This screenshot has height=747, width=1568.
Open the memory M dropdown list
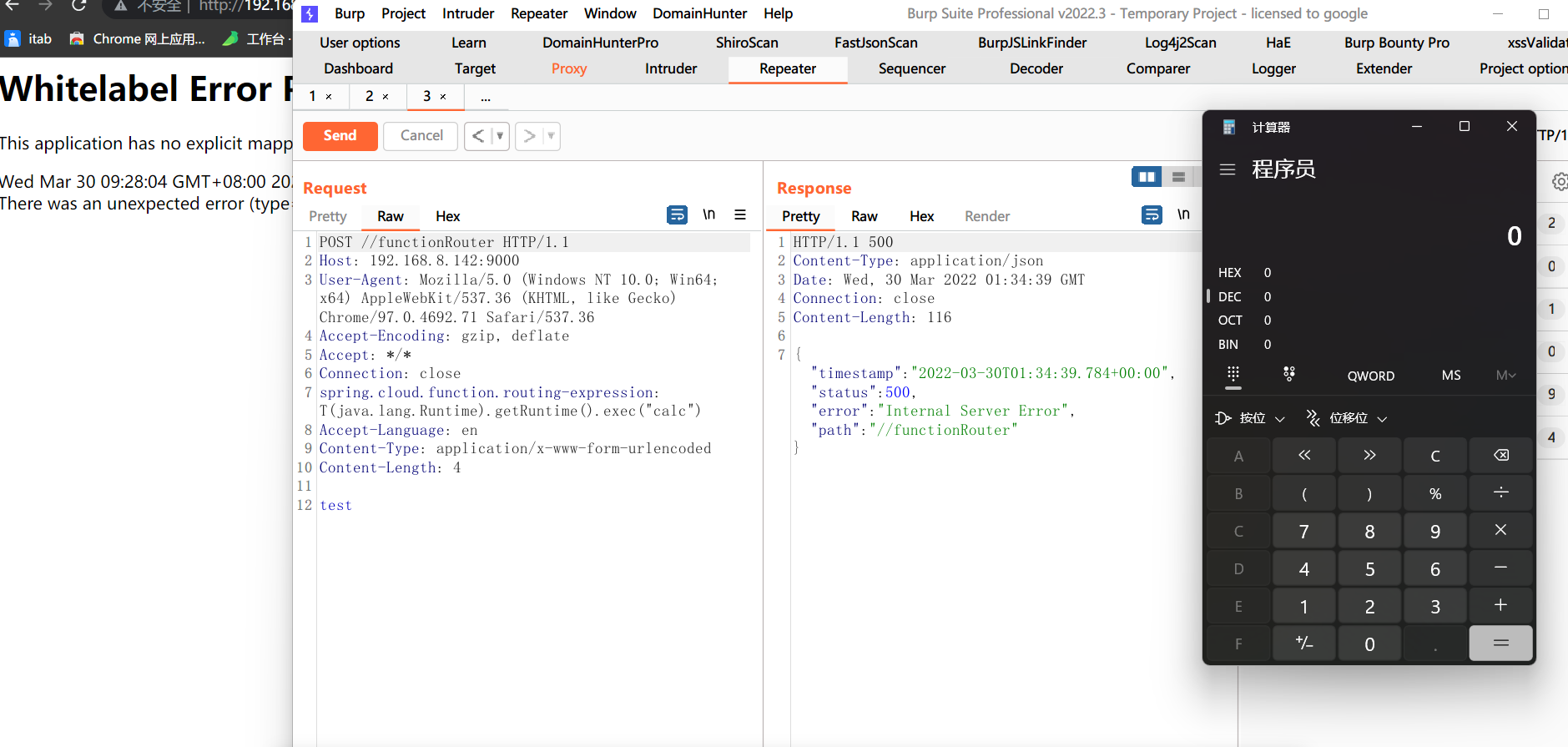pos(1505,376)
